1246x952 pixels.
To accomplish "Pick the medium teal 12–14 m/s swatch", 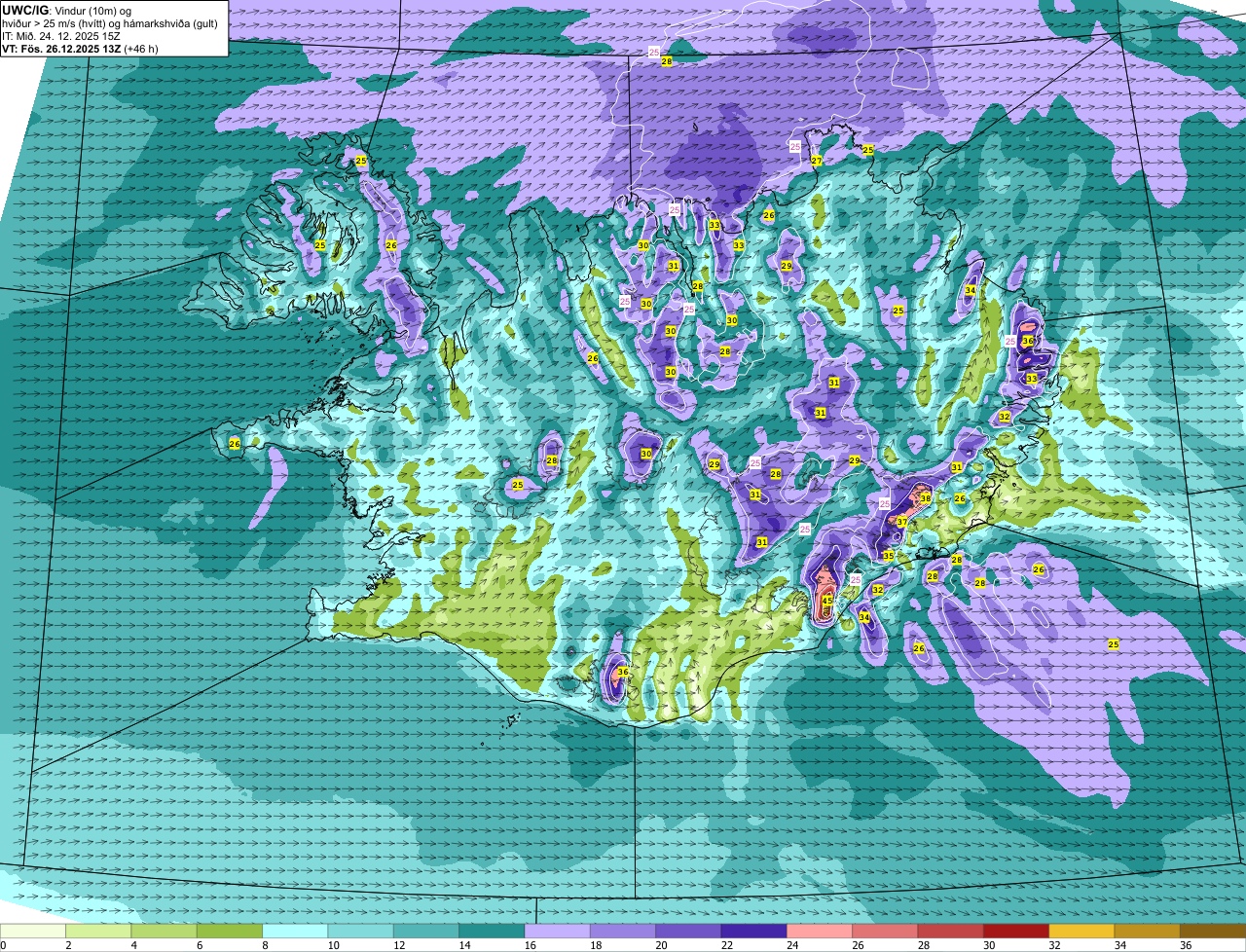I will pos(426,931).
